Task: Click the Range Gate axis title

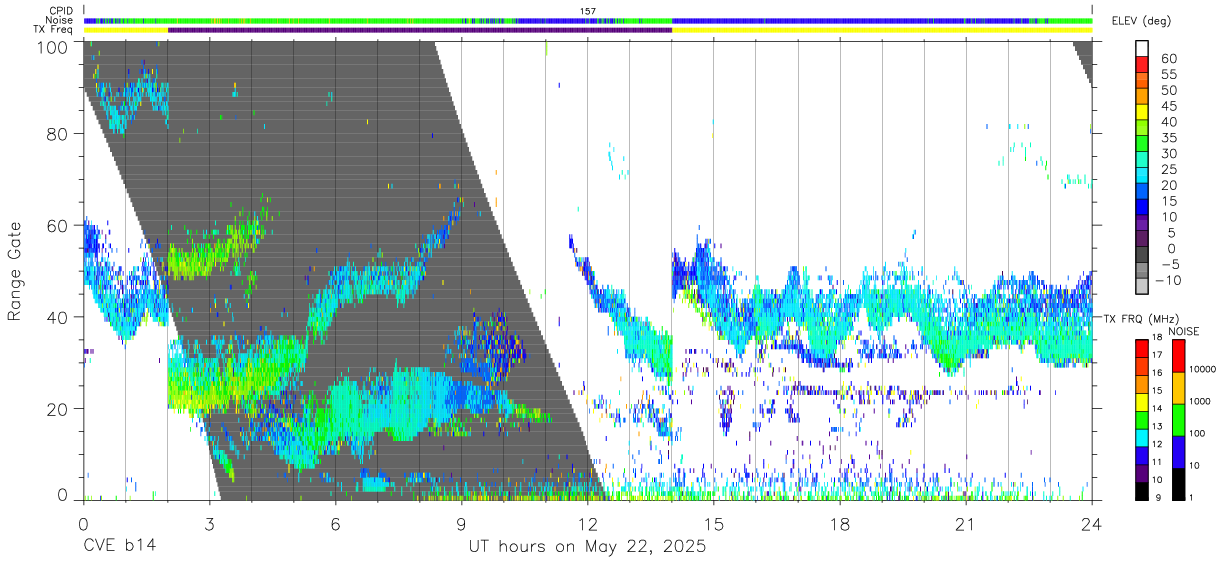Action: click(15, 271)
